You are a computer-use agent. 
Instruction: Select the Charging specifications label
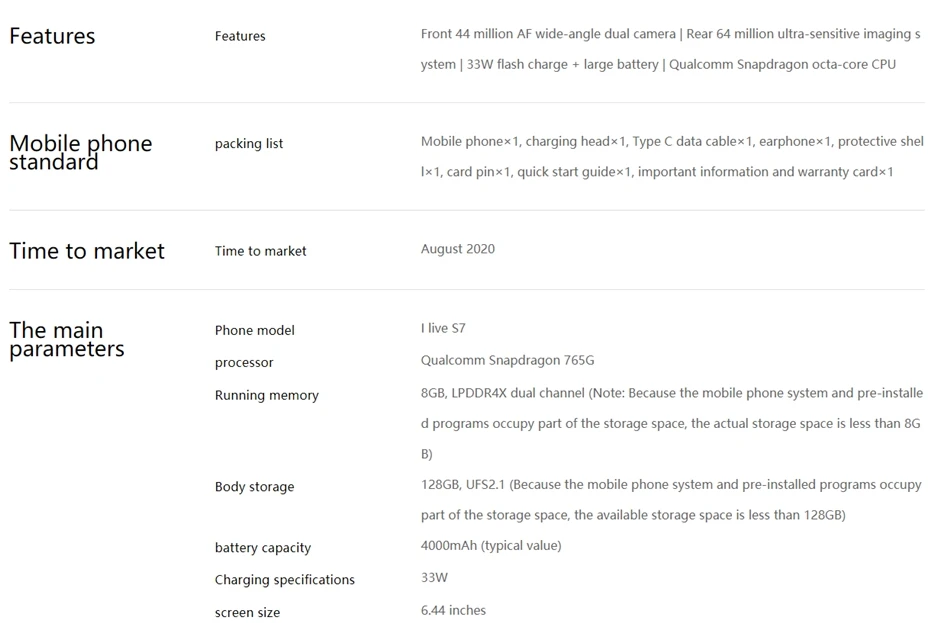pos(285,580)
